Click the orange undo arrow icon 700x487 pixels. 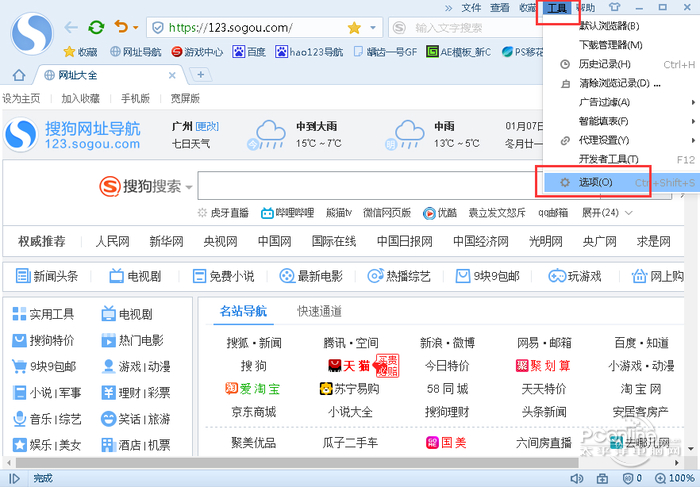(x=121, y=27)
